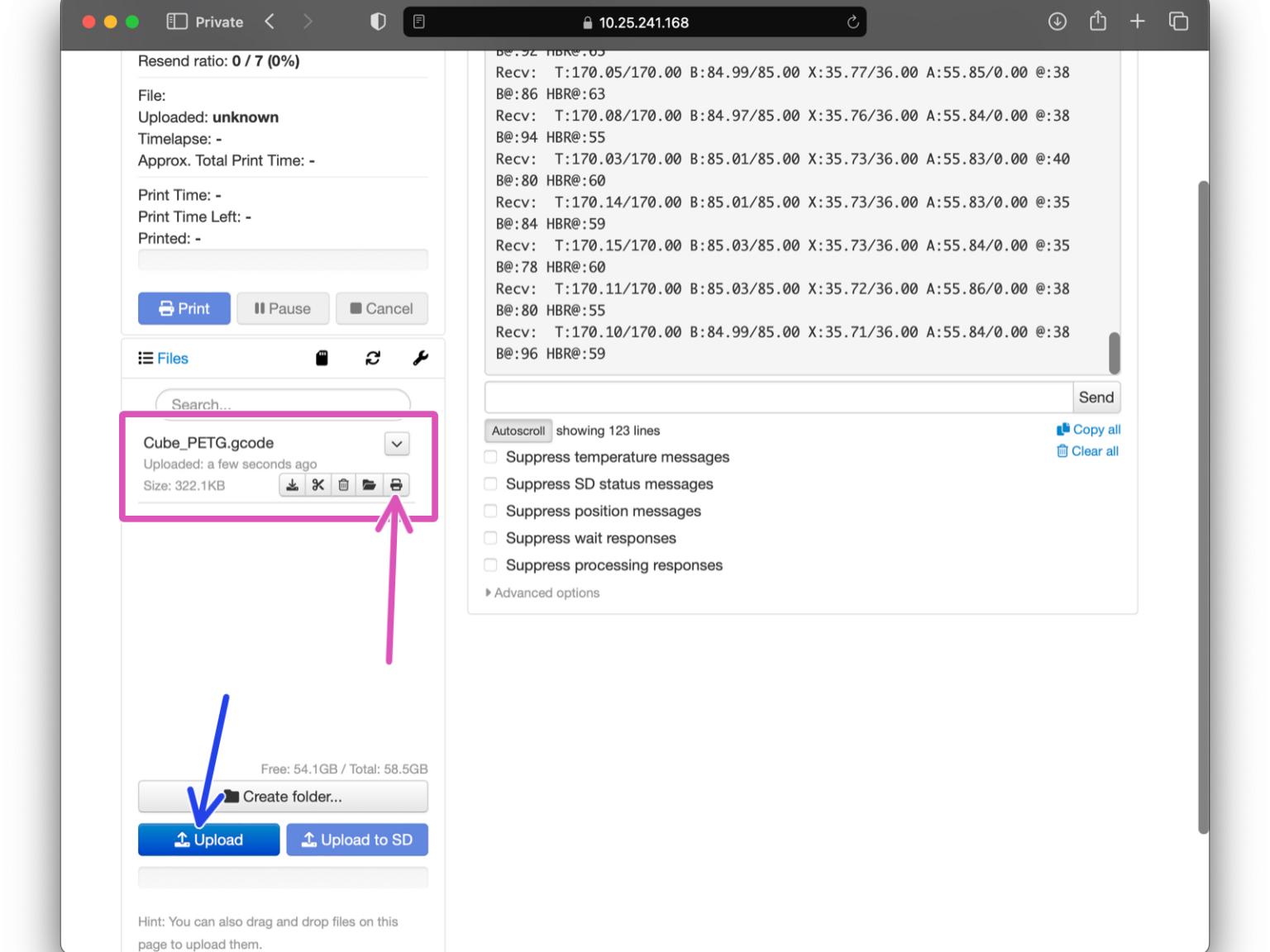Click the Upload to SD button

(x=357, y=840)
